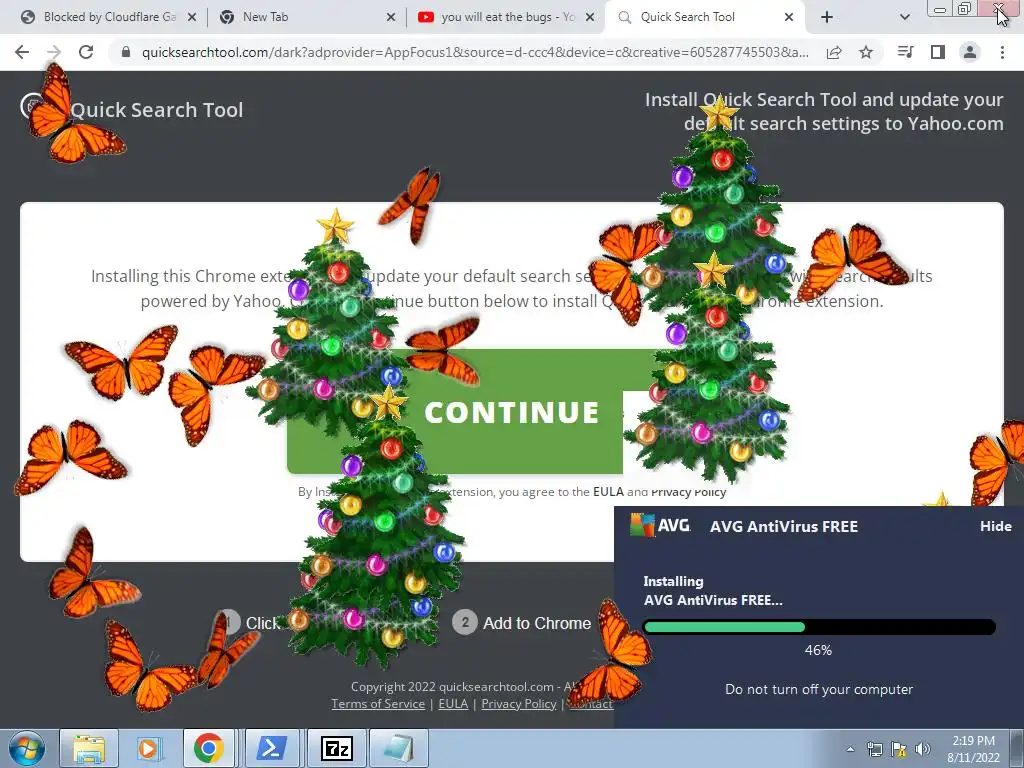This screenshot has width=1024, height=768.
Task: Open Chrome's three-dot menu
Action: [1002, 52]
